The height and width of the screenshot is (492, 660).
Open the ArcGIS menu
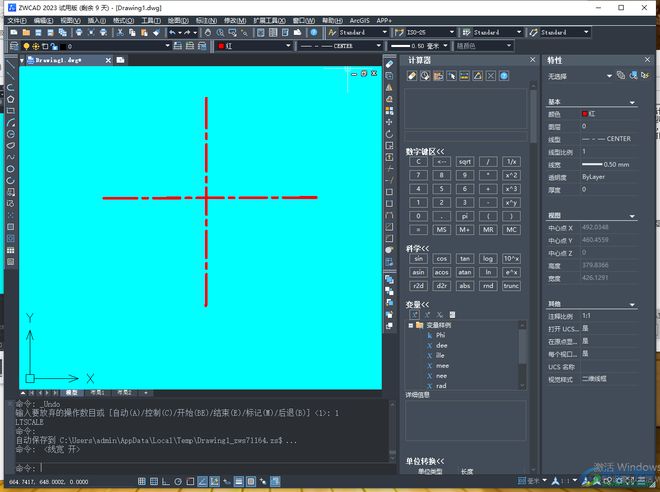coord(359,20)
